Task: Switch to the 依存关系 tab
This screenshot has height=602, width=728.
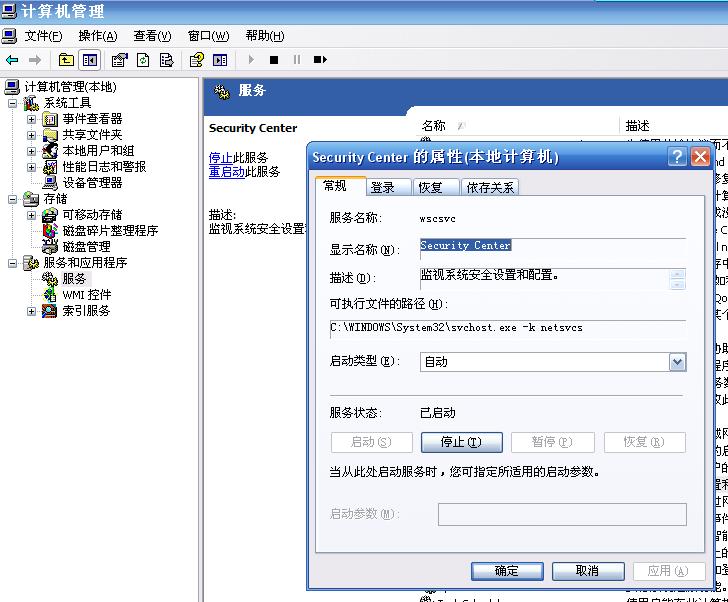Action: [x=490, y=188]
